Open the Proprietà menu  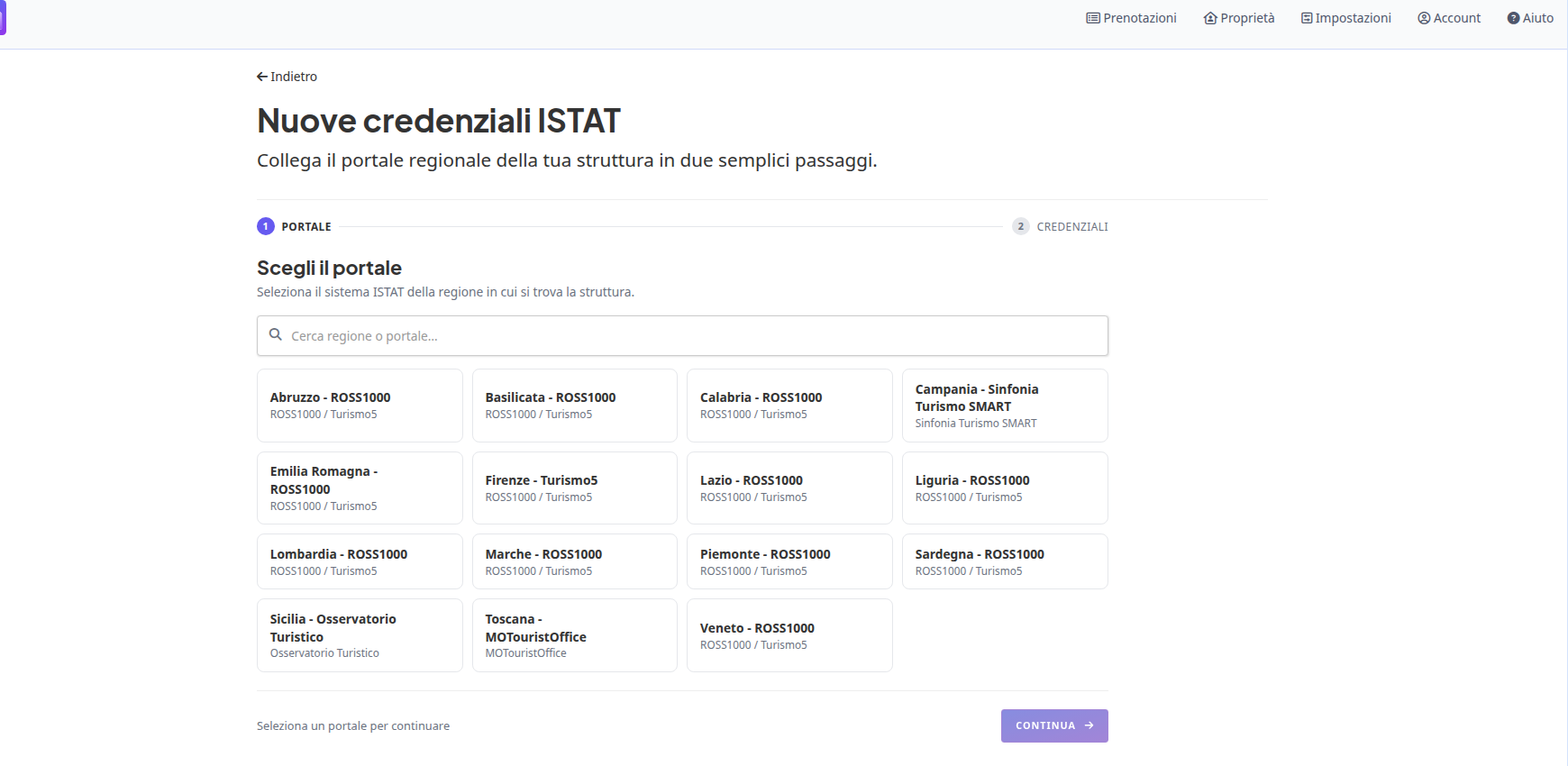point(1239,18)
